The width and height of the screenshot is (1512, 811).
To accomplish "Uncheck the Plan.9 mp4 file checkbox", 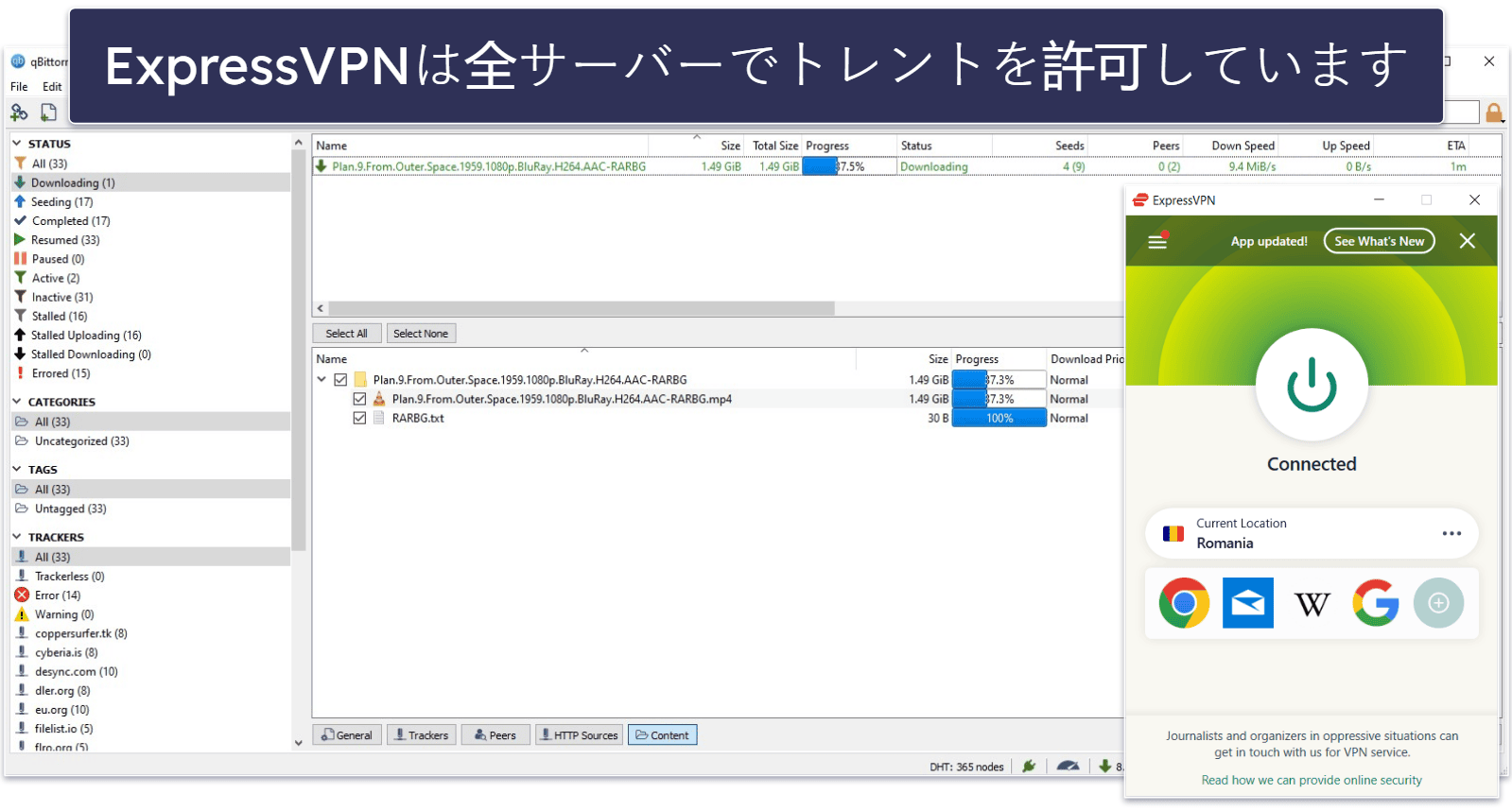I will pos(359,399).
